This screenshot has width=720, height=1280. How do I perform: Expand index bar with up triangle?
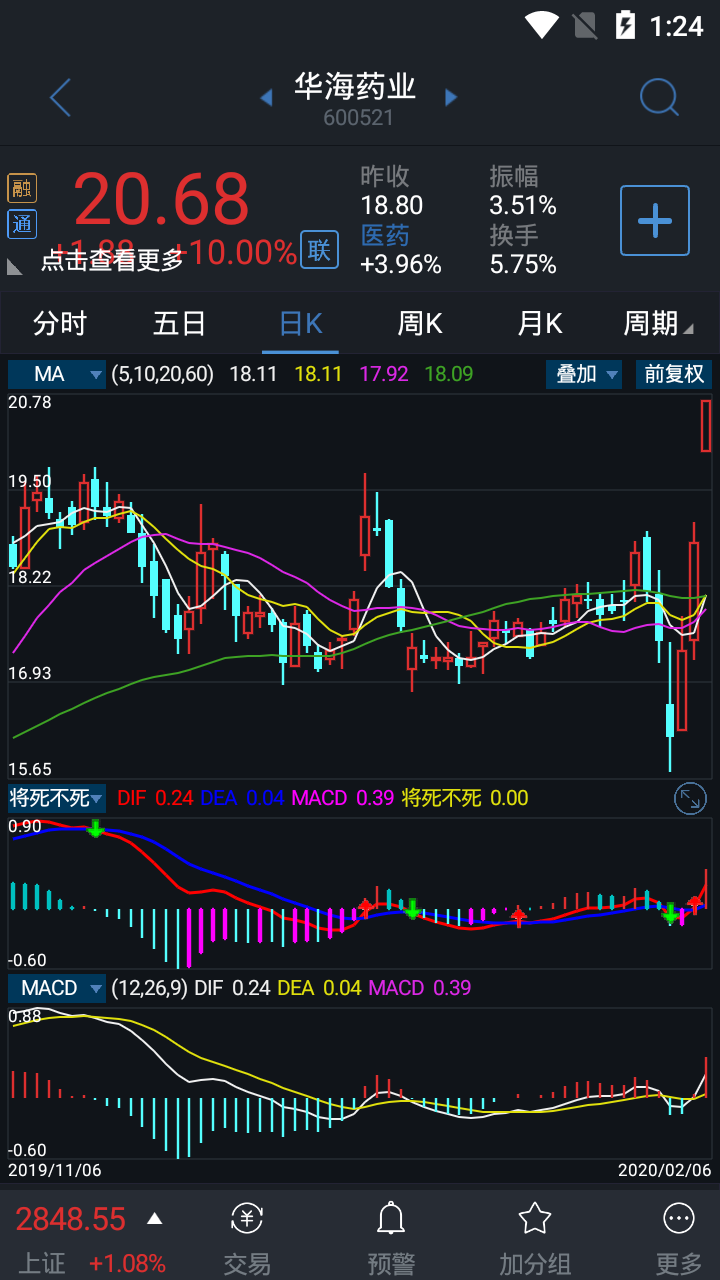coord(154,1219)
